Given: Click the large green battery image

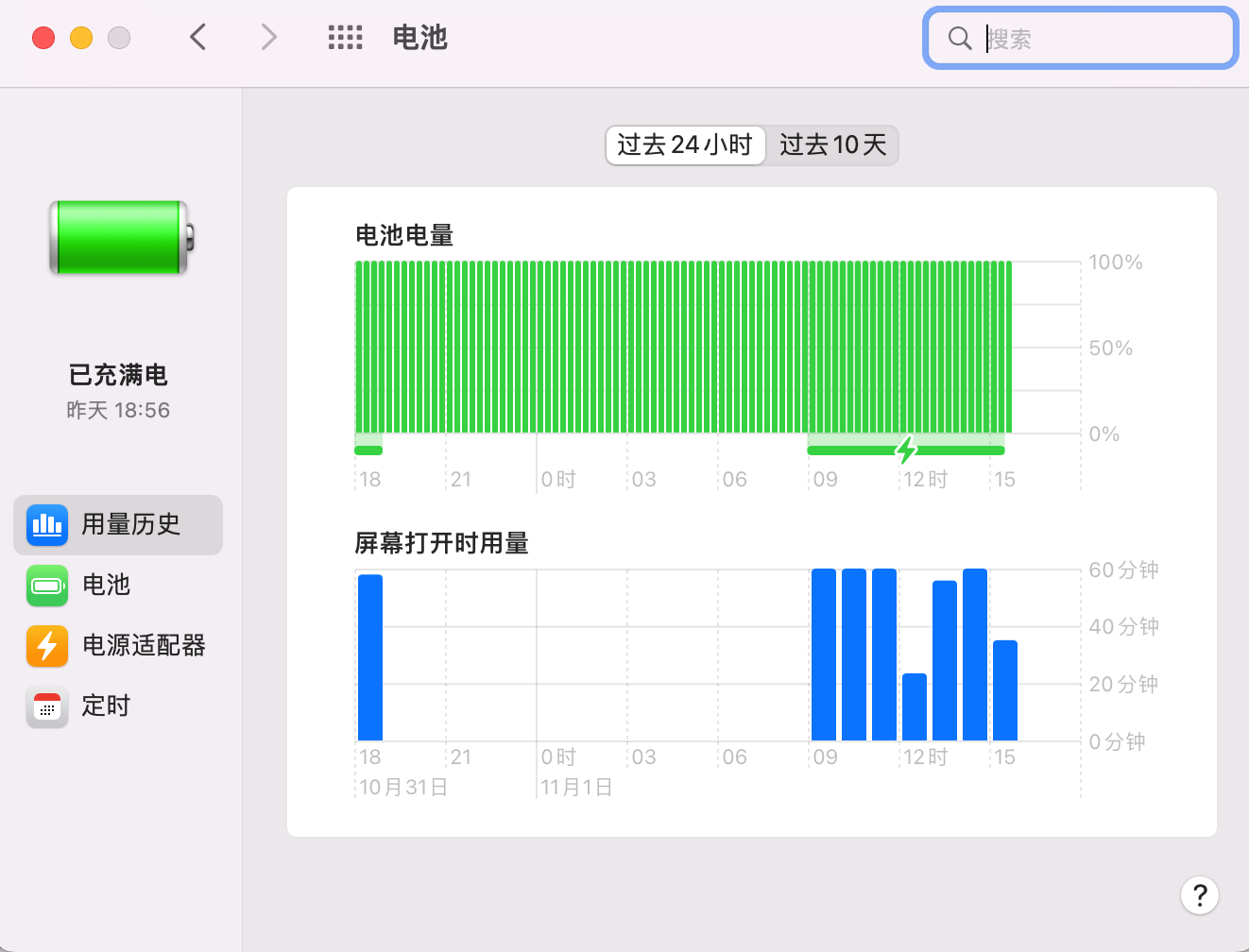Looking at the screenshot, I should pyautogui.click(x=121, y=237).
